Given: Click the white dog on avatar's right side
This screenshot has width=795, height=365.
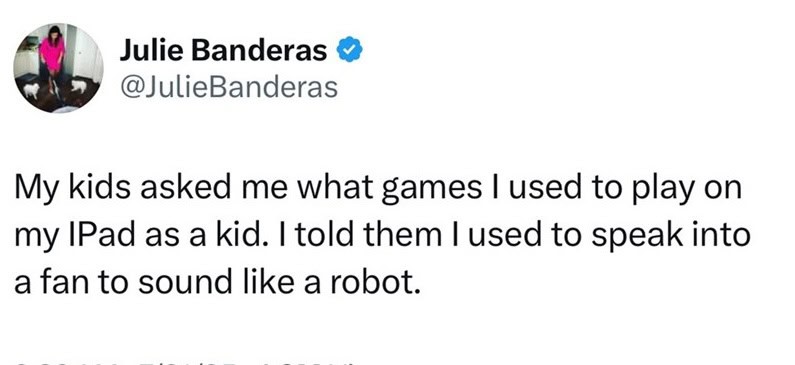Looking at the screenshot, I should click(x=79, y=86).
